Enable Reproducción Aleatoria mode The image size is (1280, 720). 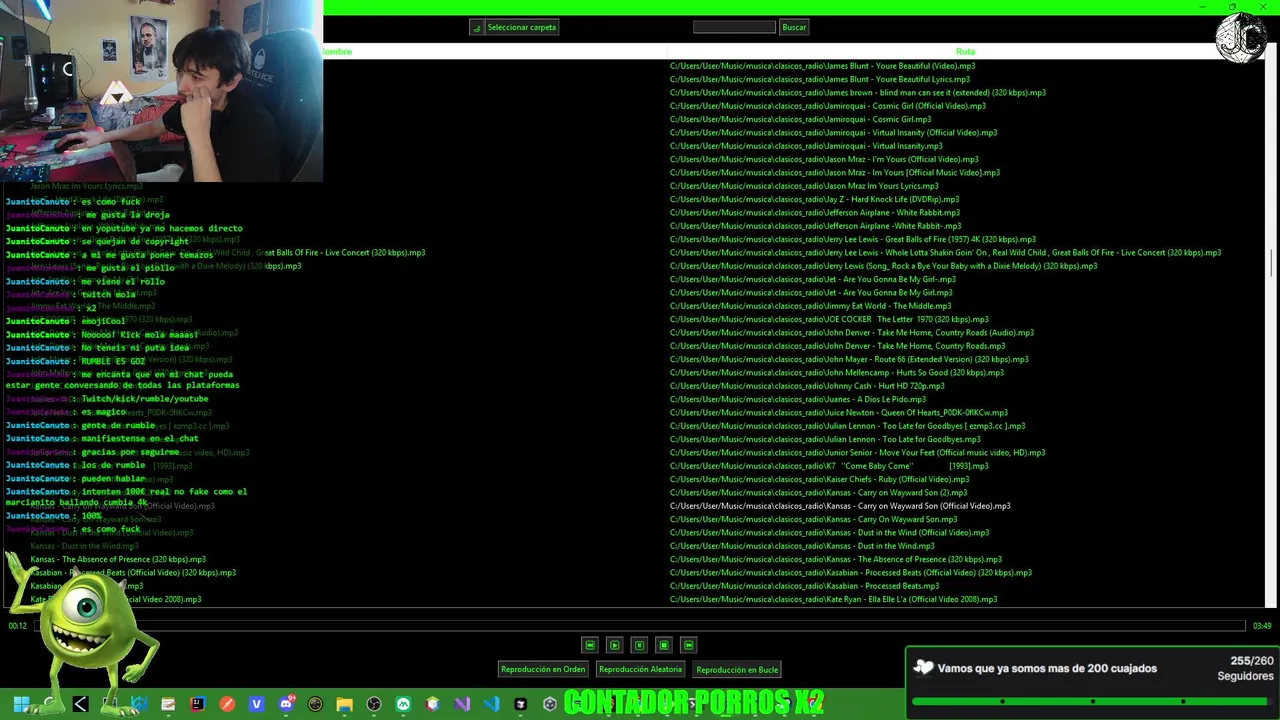click(x=640, y=669)
